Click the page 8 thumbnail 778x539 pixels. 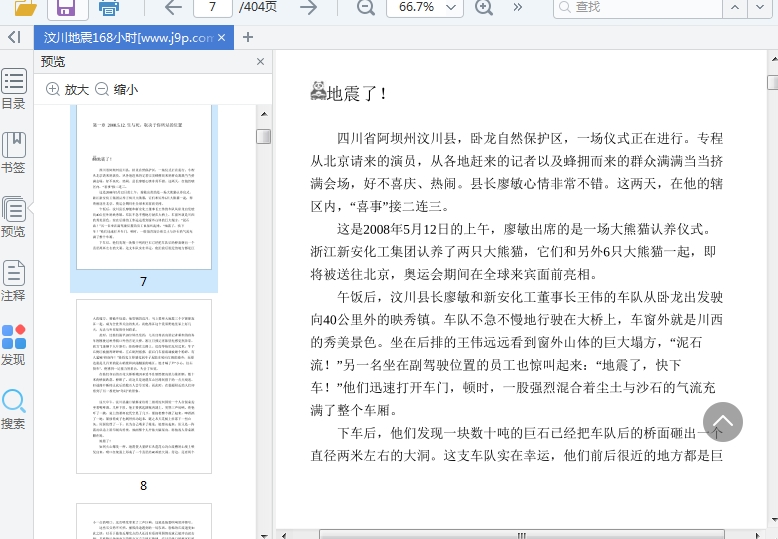click(143, 386)
